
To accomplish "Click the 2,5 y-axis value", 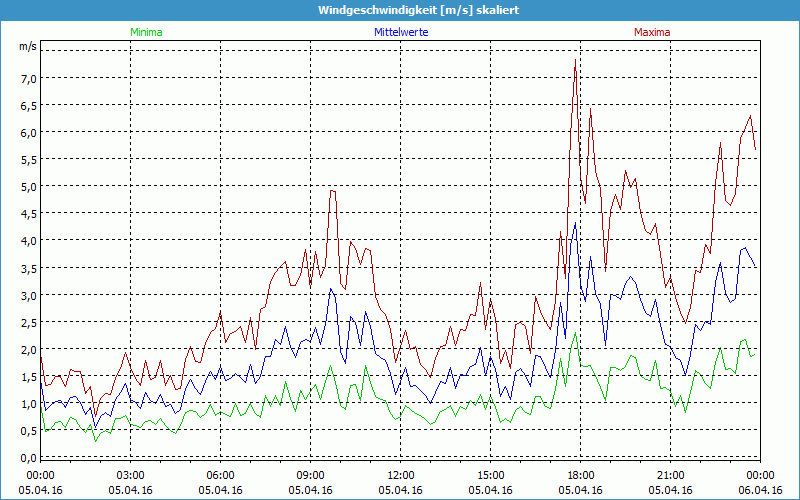I will [29, 322].
